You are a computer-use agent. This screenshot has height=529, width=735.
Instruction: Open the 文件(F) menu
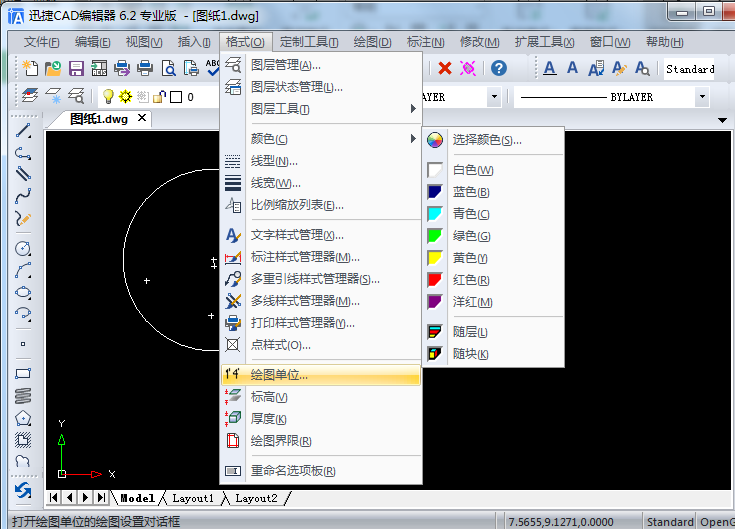click(42, 42)
